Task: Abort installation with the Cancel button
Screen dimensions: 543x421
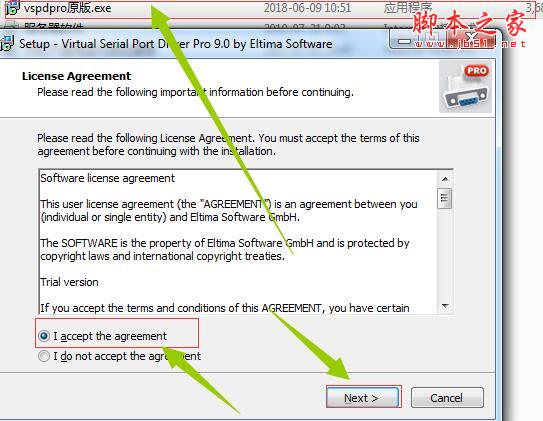Action: pos(447,397)
